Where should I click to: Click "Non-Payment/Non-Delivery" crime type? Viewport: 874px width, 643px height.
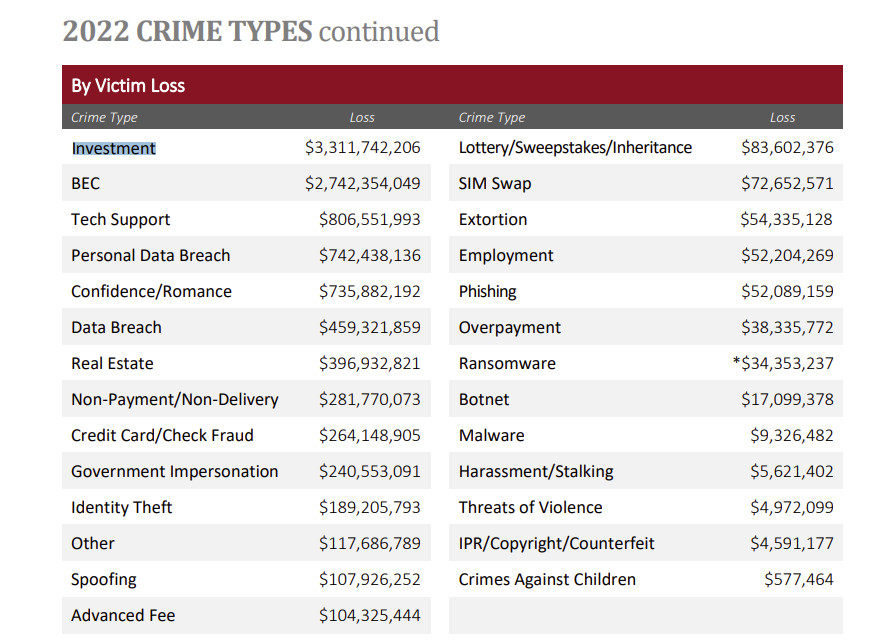coord(174,400)
